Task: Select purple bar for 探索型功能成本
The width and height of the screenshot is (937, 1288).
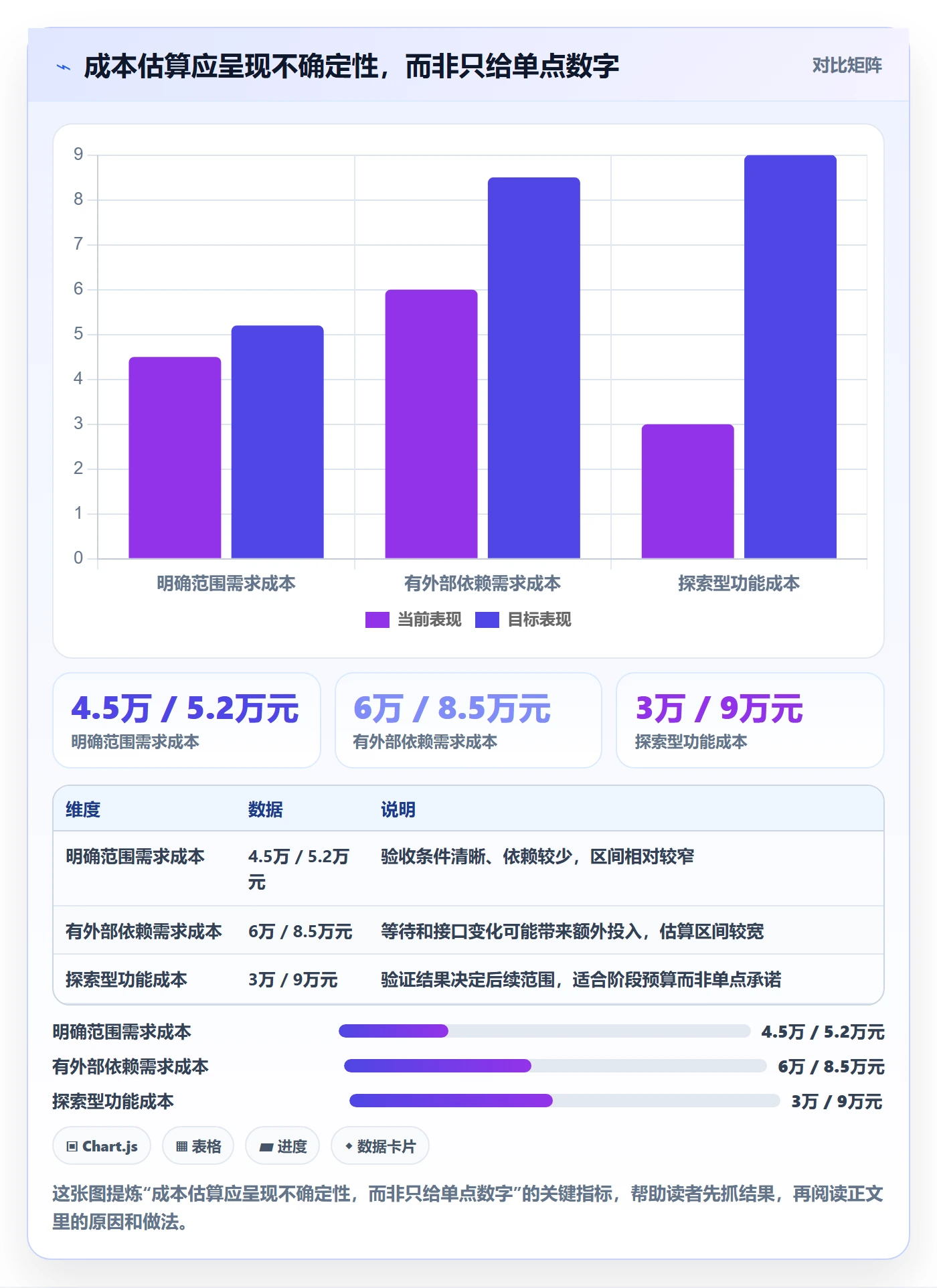Action: [x=687, y=491]
